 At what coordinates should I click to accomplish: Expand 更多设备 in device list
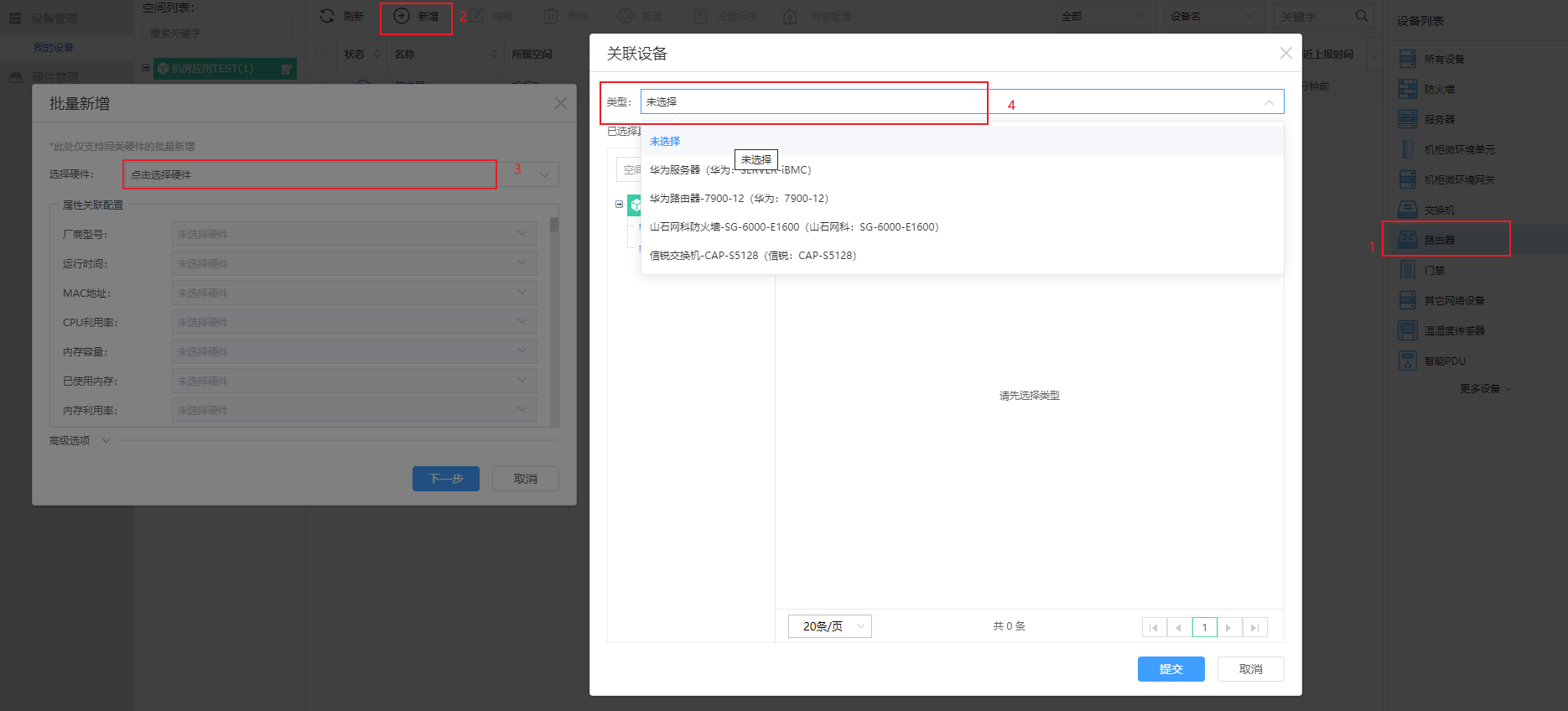1486,388
